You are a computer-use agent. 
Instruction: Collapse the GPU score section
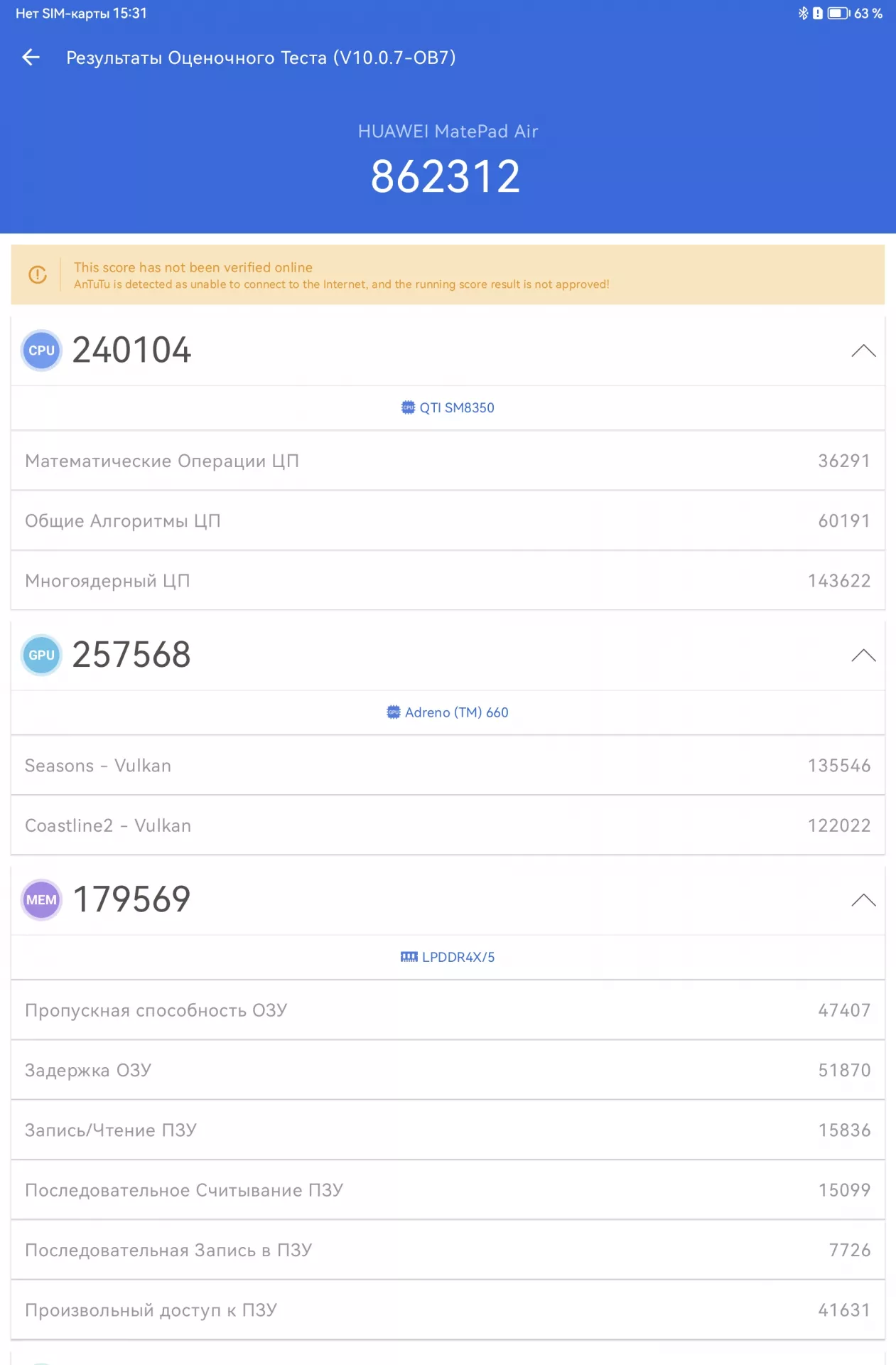tap(863, 655)
